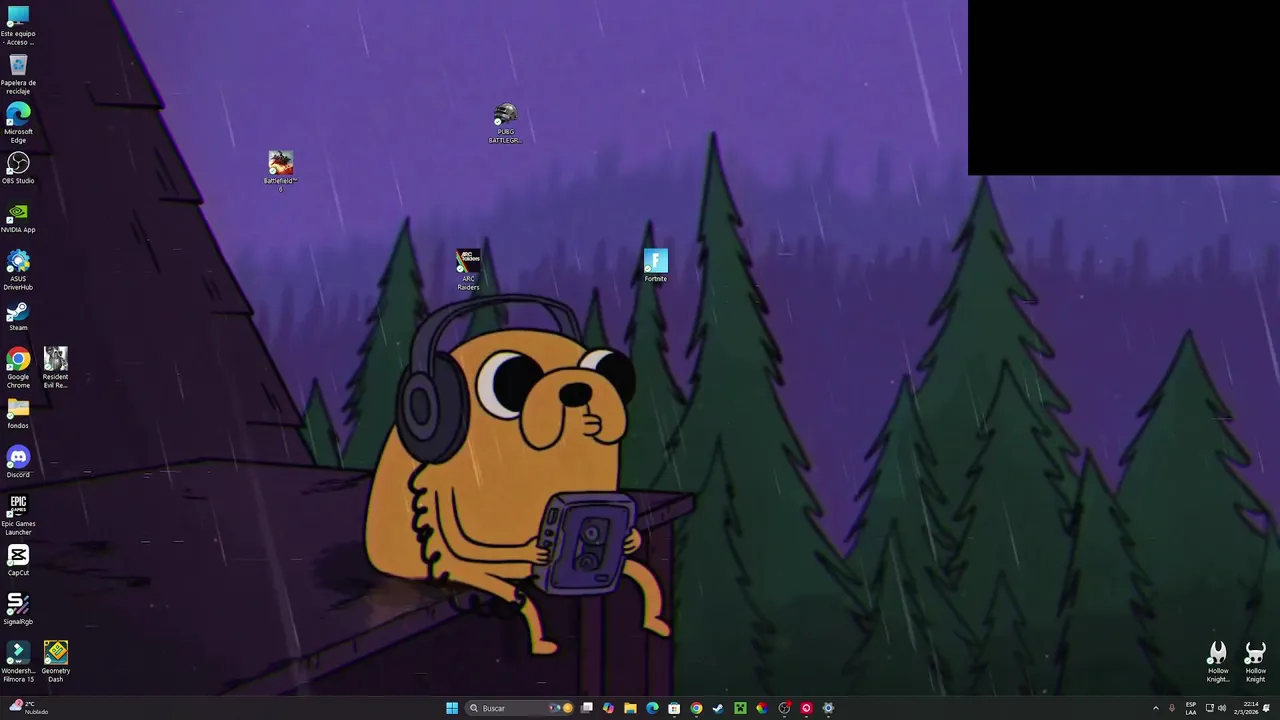1280x720 pixels.
Task: Open Microsoft Store from the taskbar
Action: tap(674, 708)
